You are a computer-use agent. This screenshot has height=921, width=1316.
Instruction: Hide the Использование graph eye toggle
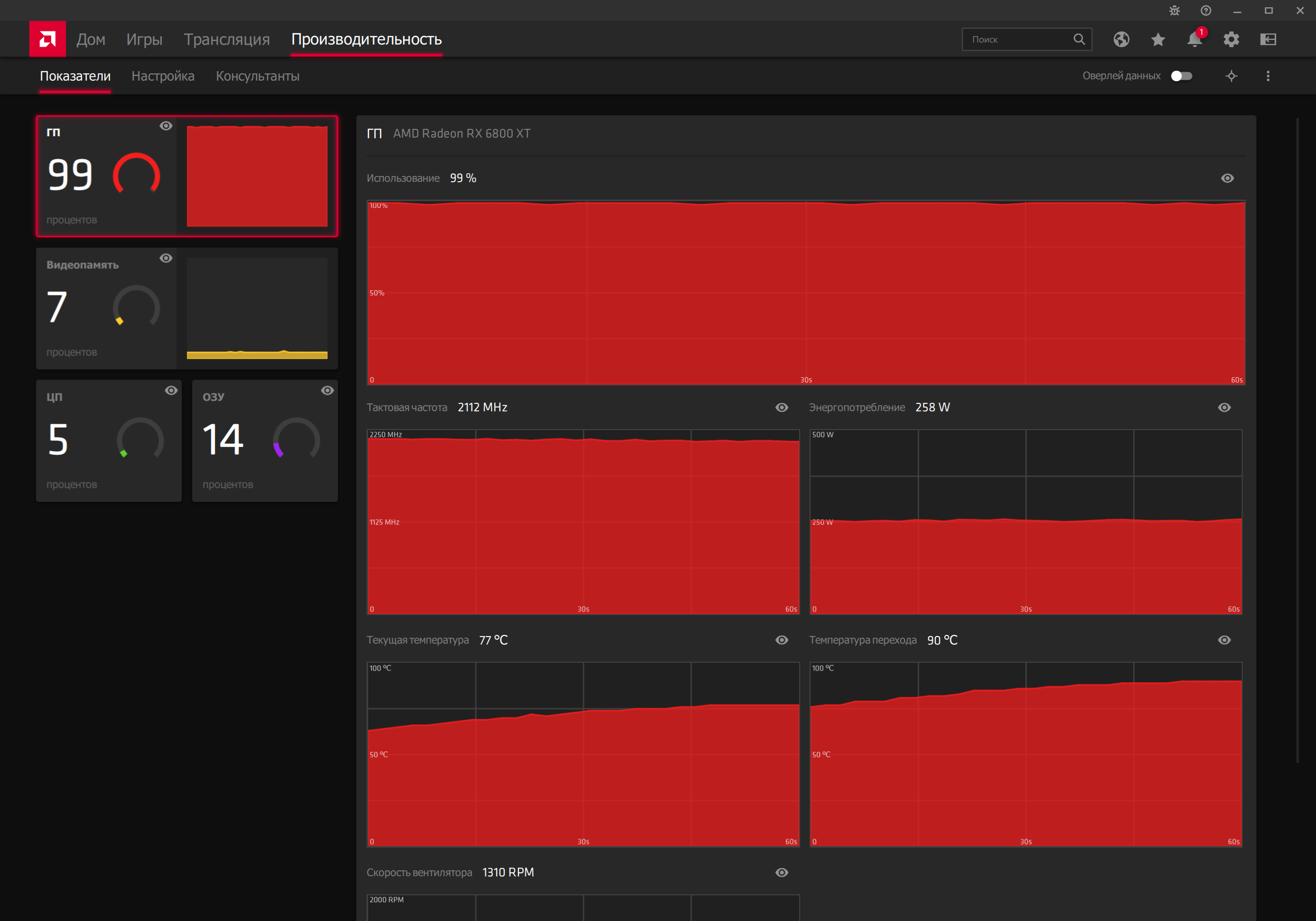[1227, 178]
